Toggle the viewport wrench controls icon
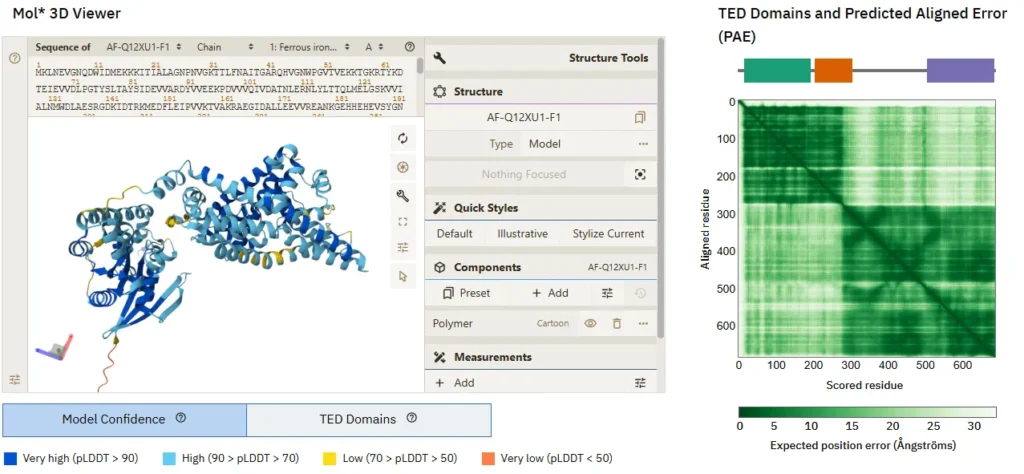 click(x=403, y=195)
